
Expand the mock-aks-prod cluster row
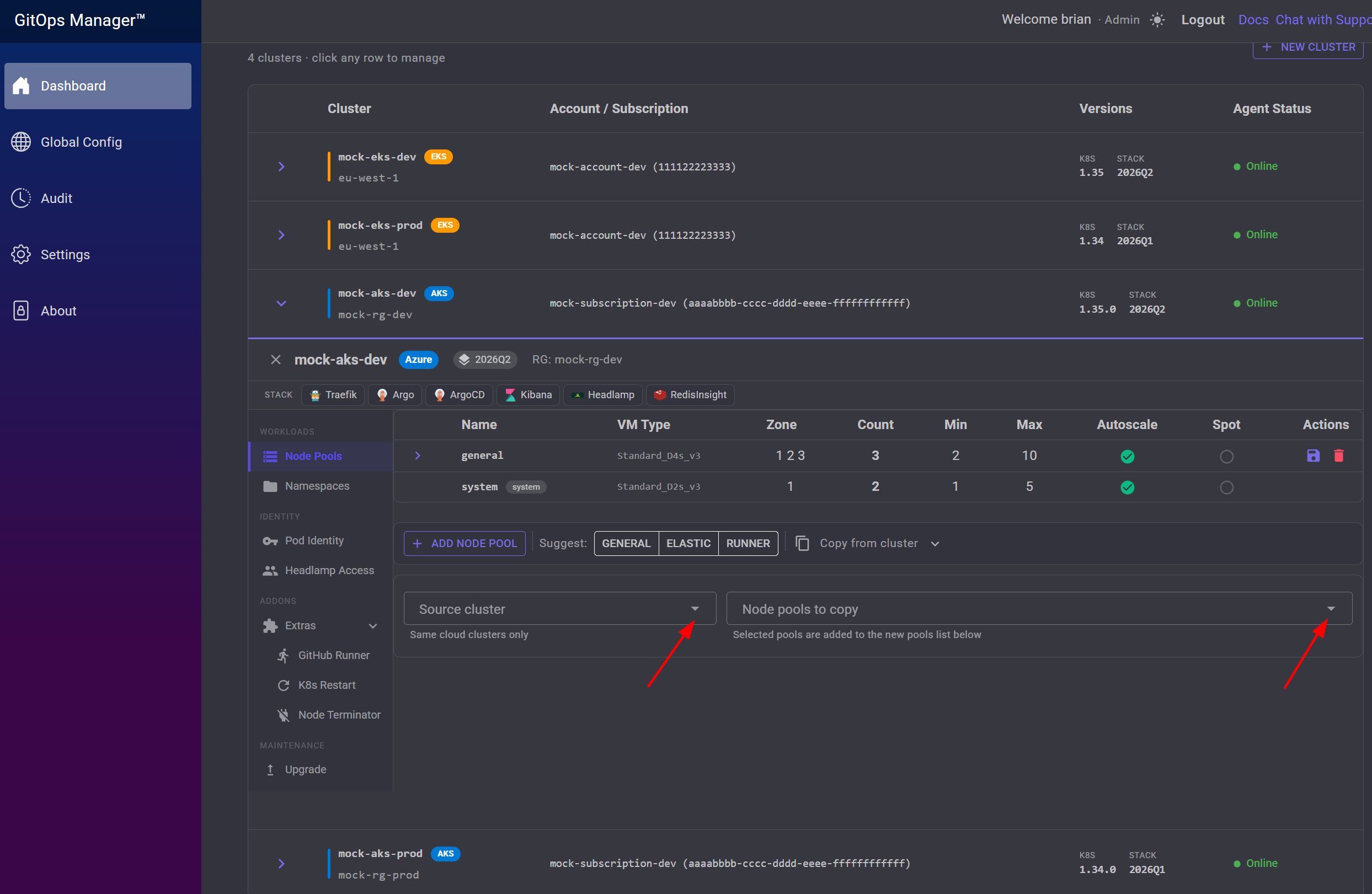click(281, 864)
